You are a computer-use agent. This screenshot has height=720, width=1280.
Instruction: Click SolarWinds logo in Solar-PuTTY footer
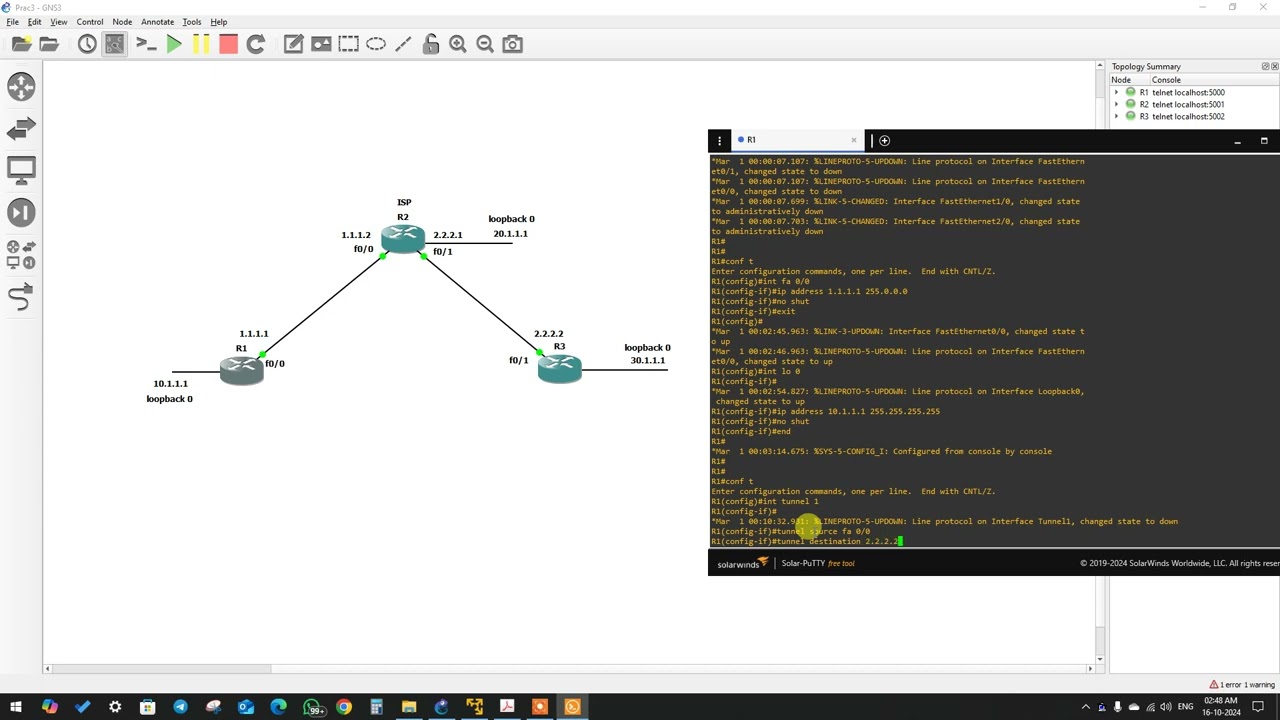coord(742,564)
